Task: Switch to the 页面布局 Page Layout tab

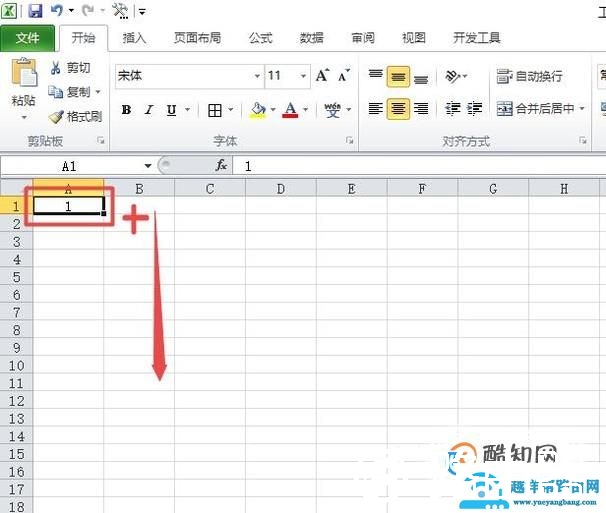Action: pos(197,38)
